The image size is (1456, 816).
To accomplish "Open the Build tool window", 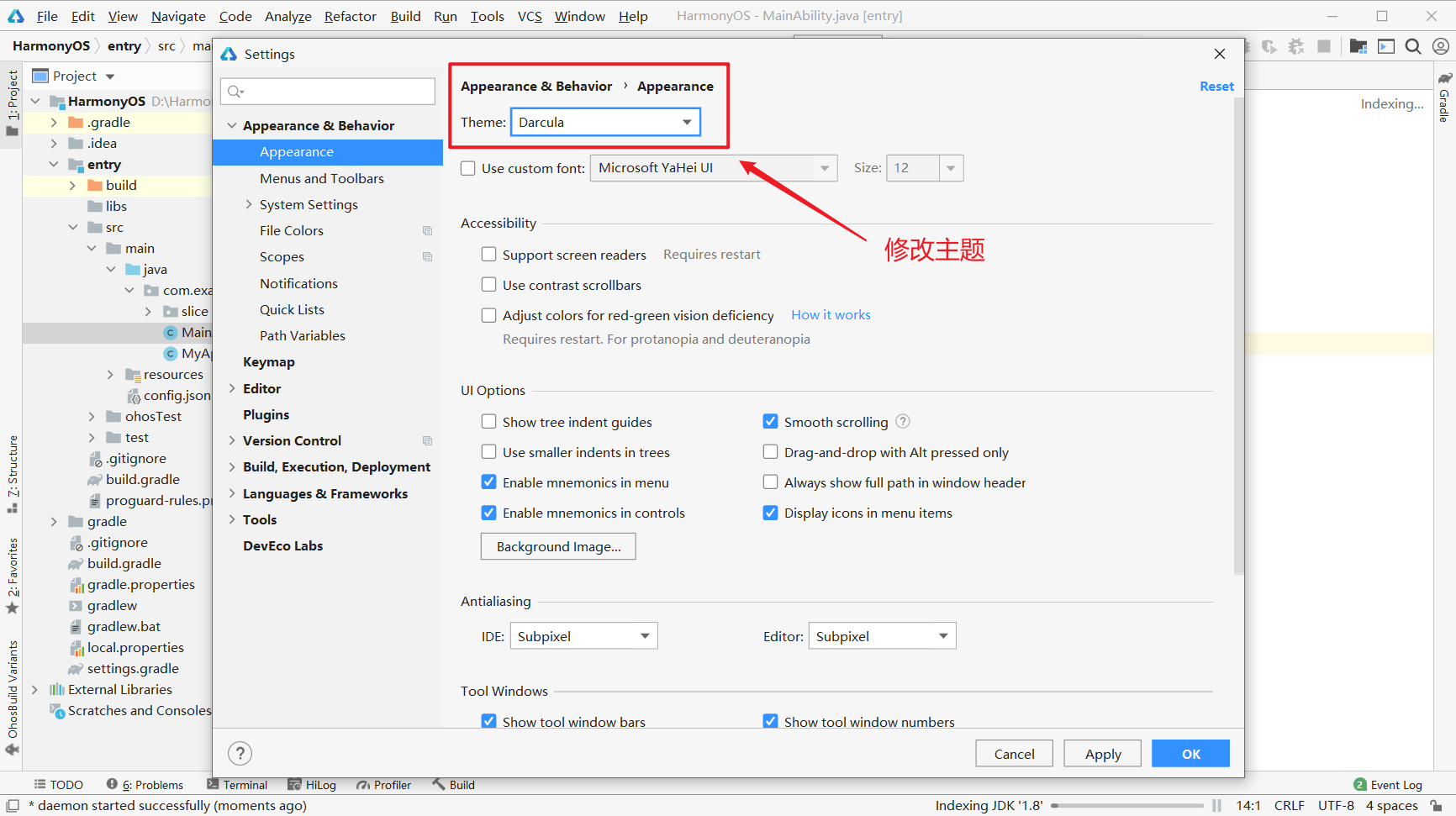I will coord(454,784).
